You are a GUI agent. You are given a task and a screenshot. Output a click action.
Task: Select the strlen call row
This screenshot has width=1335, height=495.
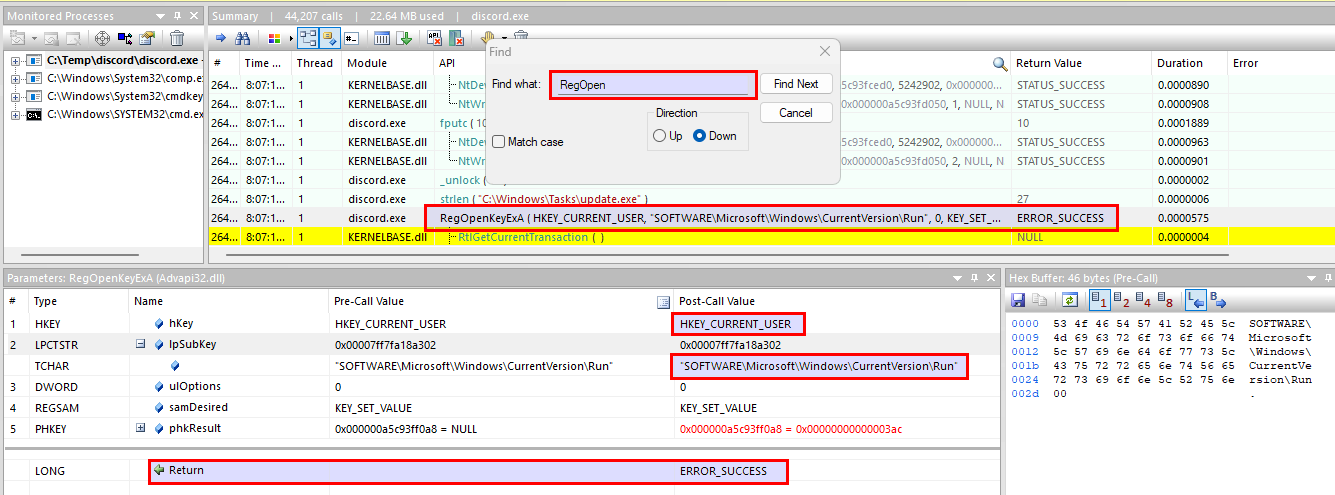[x=770, y=199]
